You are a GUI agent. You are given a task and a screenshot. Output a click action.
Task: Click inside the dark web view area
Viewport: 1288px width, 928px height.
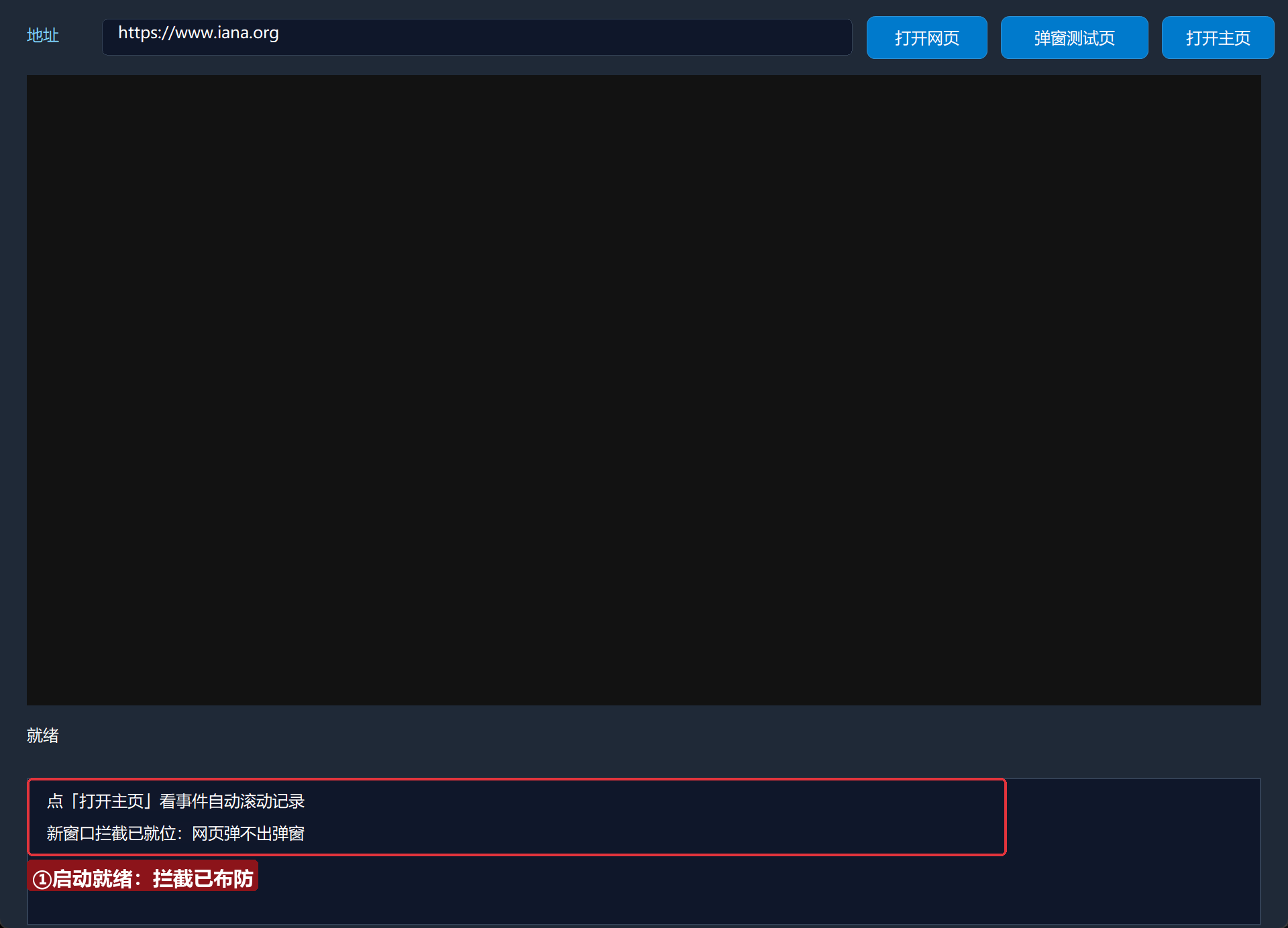[644, 390]
